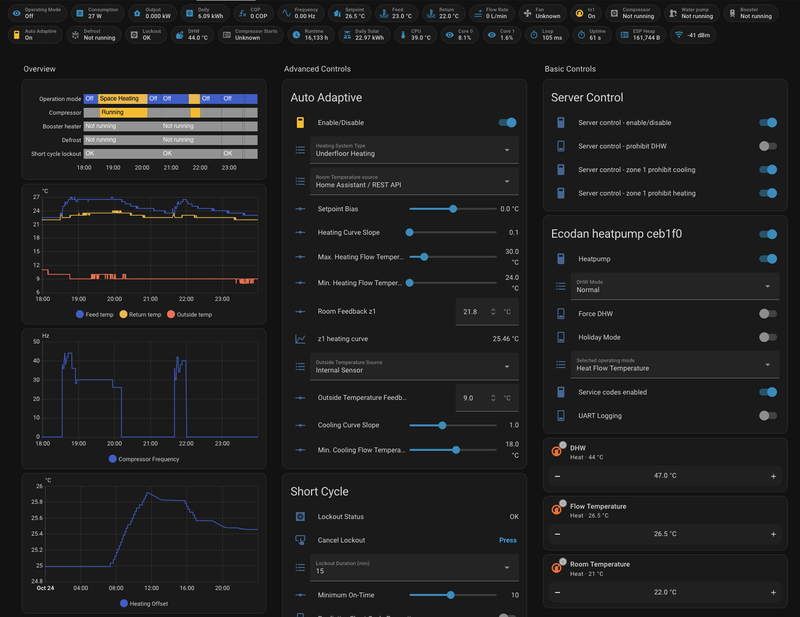This screenshot has height=617, width=800.
Task: Open Outside Temperature Source dropdown
Action: tap(414, 366)
